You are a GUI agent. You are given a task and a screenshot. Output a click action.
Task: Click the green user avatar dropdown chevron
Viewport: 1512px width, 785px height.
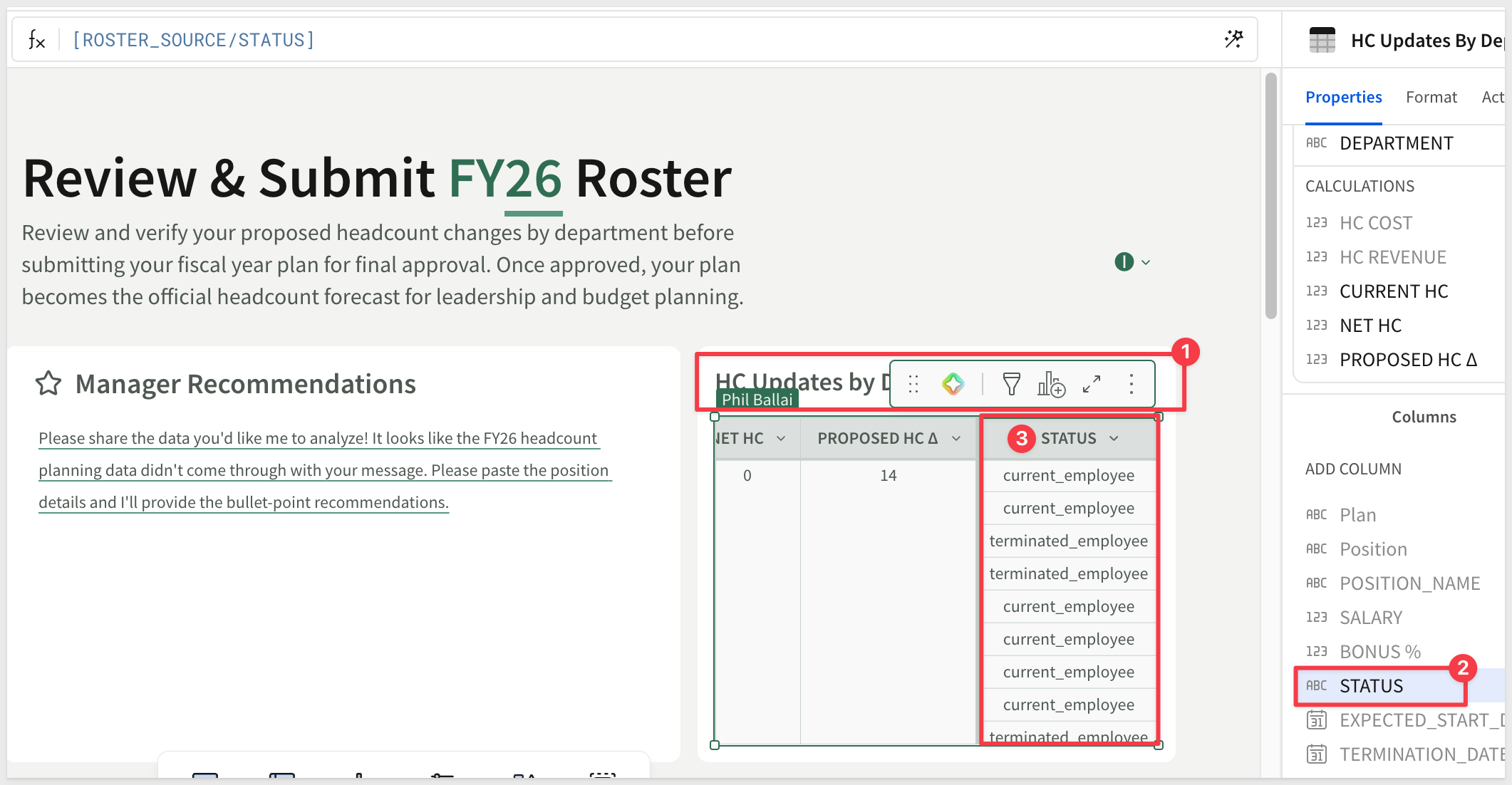point(1146,262)
